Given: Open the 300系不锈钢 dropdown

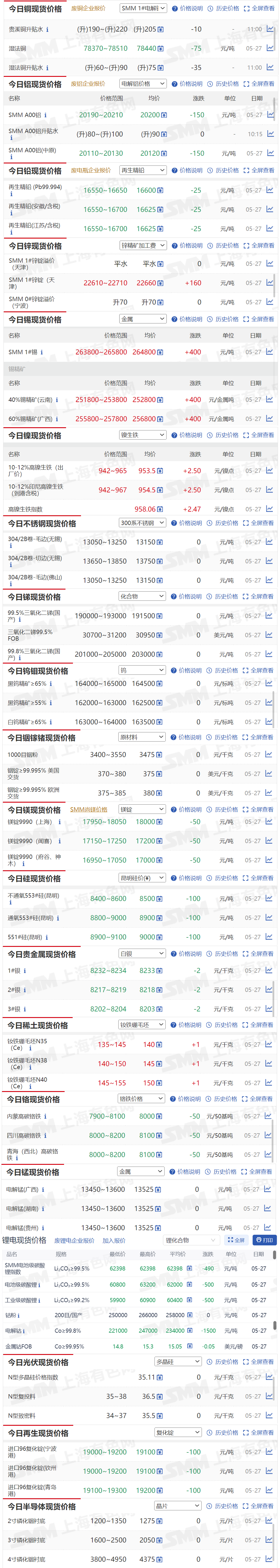Looking at the screenshot, I should (x=142, y=523).
